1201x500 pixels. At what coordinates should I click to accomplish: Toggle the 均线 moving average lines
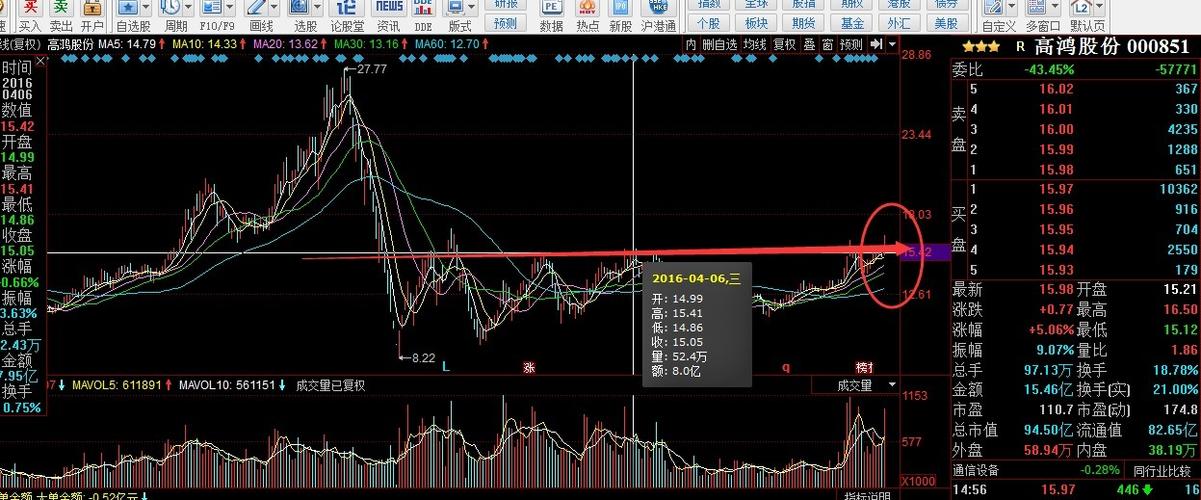[755, 44]
